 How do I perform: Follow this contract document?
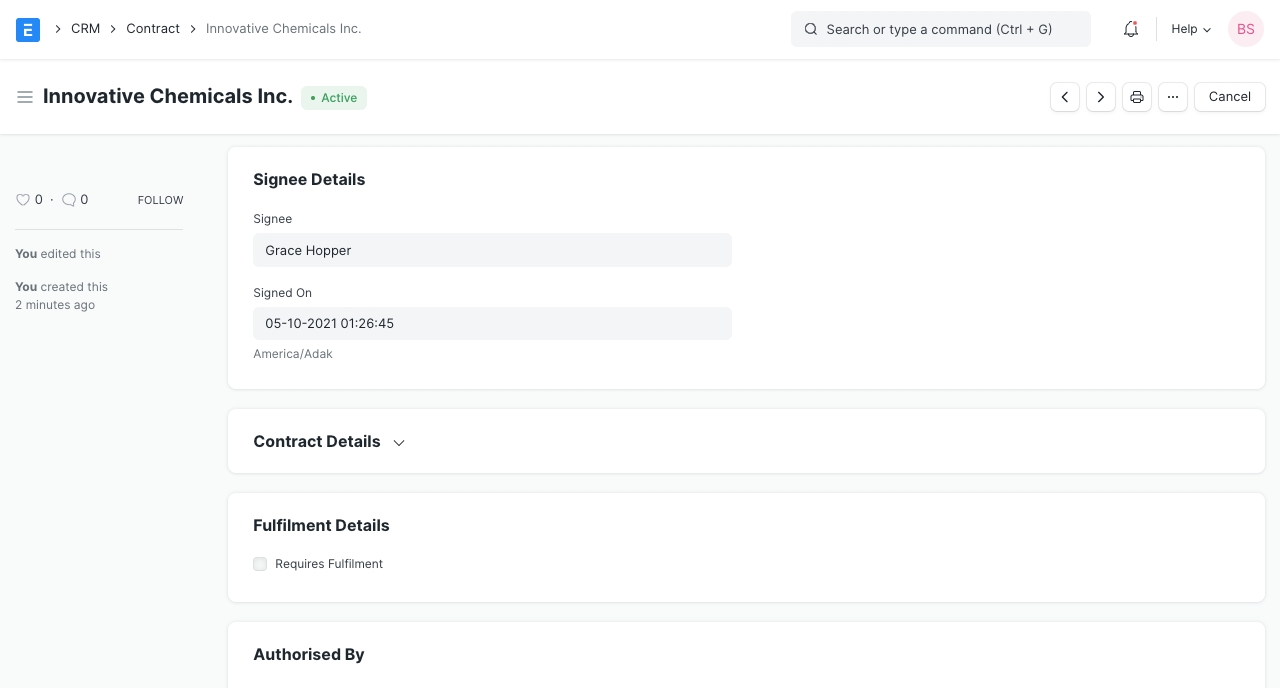(x=160, y=200)
